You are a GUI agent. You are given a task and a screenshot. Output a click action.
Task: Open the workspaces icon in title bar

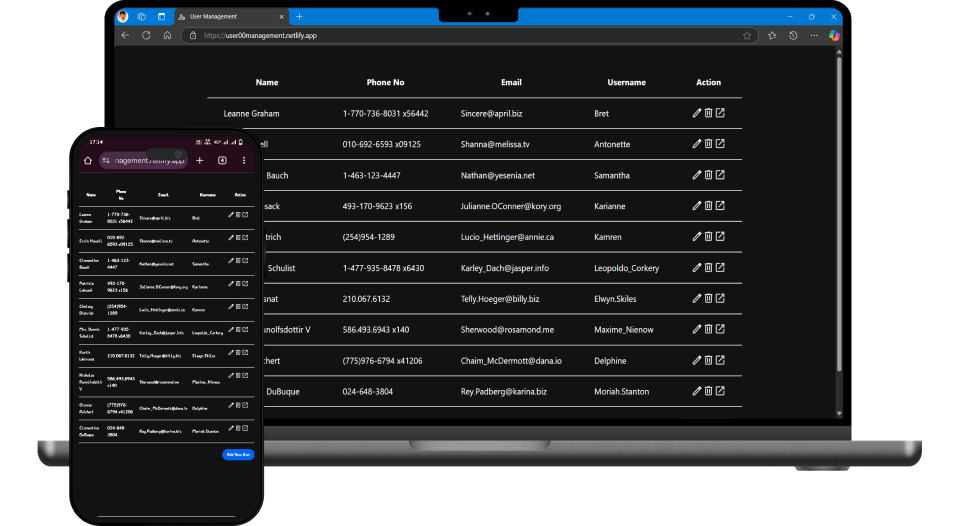point(142,17)
